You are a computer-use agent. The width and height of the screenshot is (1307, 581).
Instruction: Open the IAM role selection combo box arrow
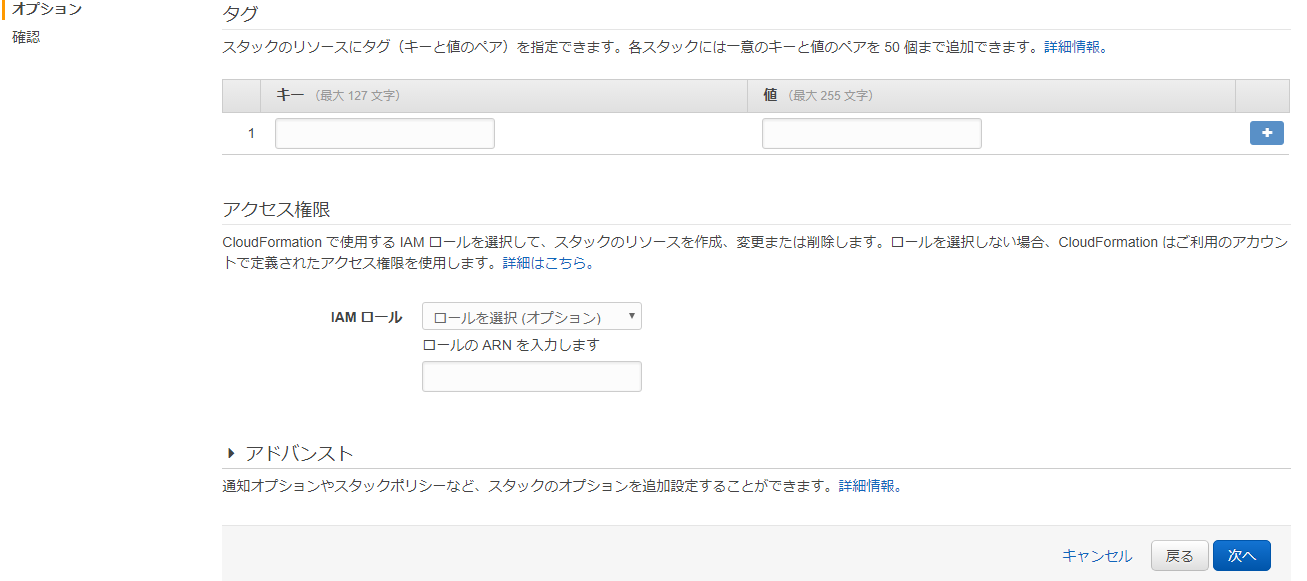coord(632,315)
